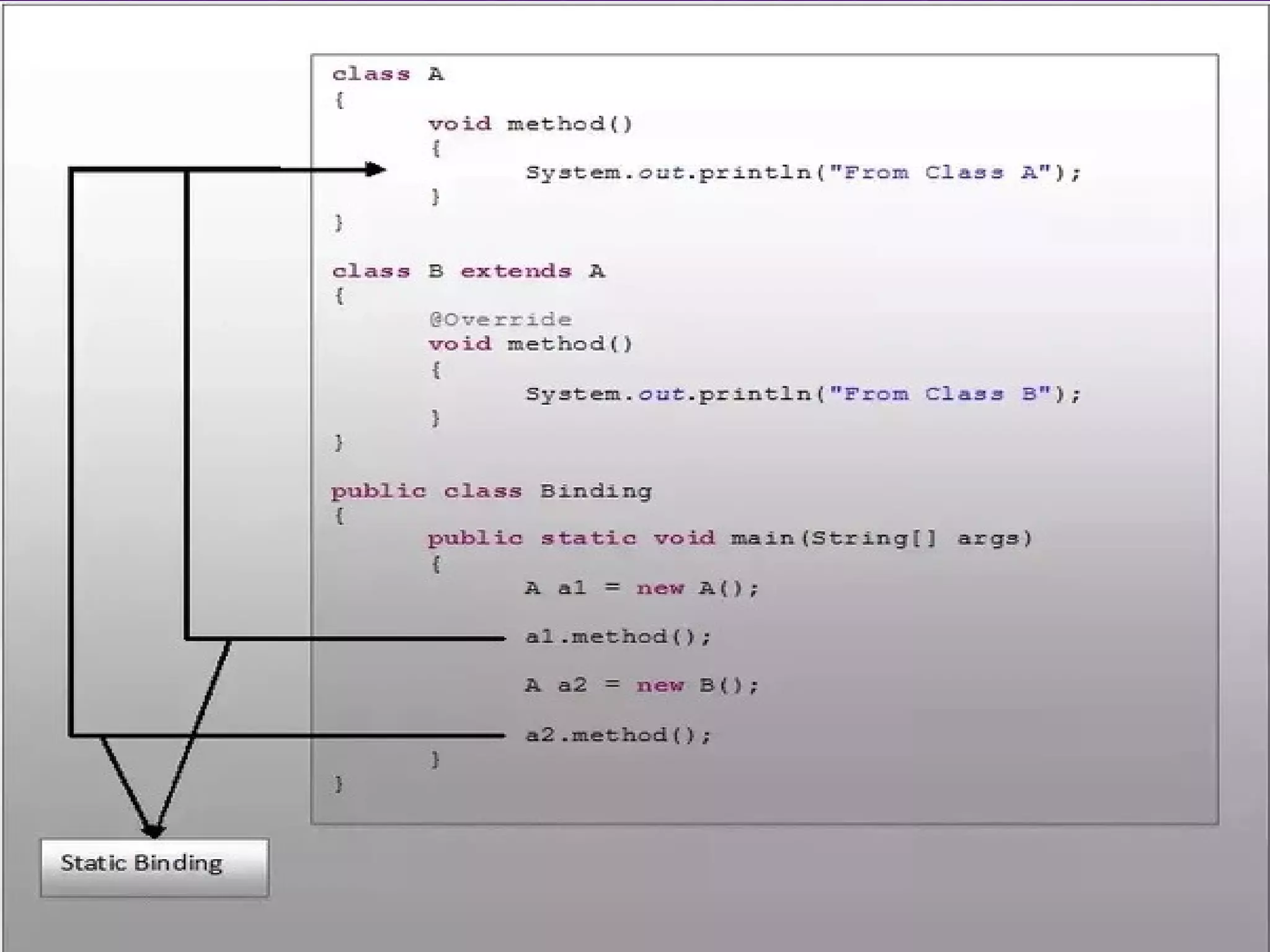Viewport: 1270px width, 952px height.
Task: Click the a2.method(); call line
Action: coord(618,735)
